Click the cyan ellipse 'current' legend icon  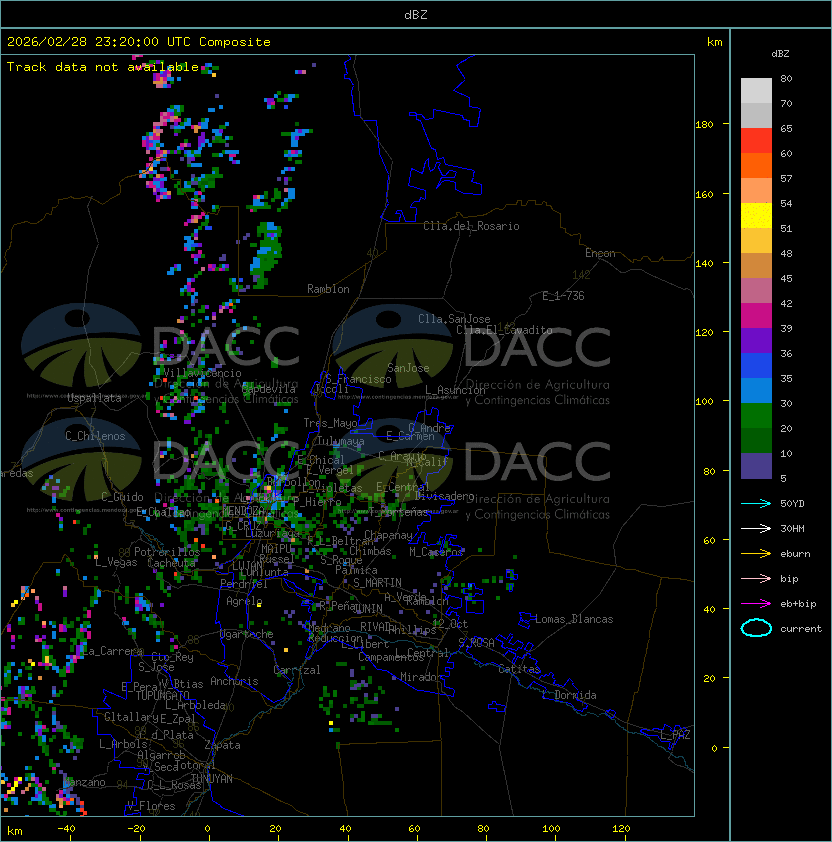[x=756, y=628]
